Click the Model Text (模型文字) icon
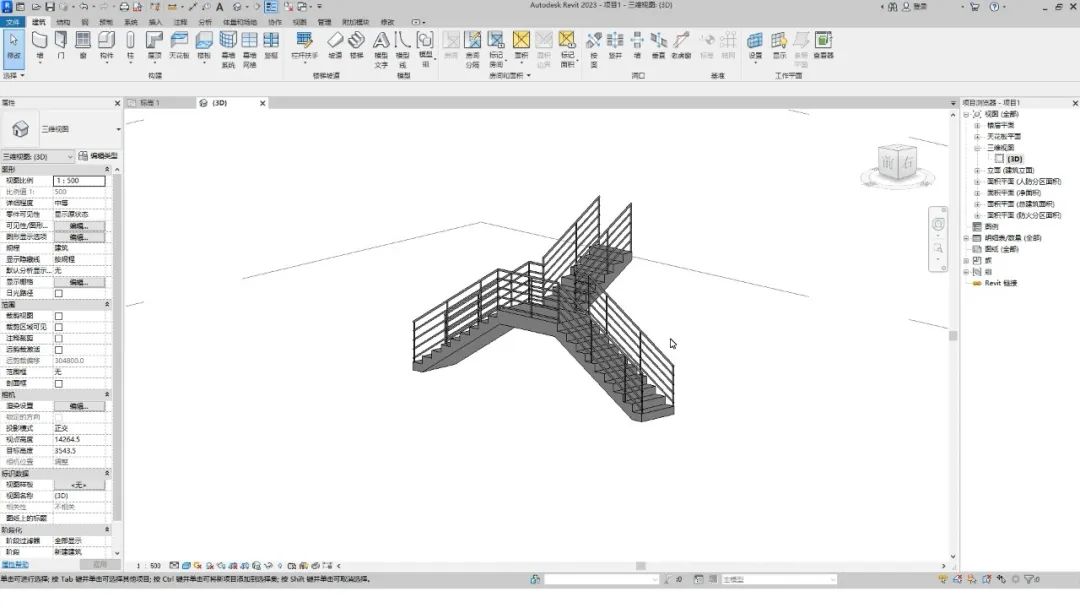The width and height of the screenshot is (1080, 608). tap(381, 45)
